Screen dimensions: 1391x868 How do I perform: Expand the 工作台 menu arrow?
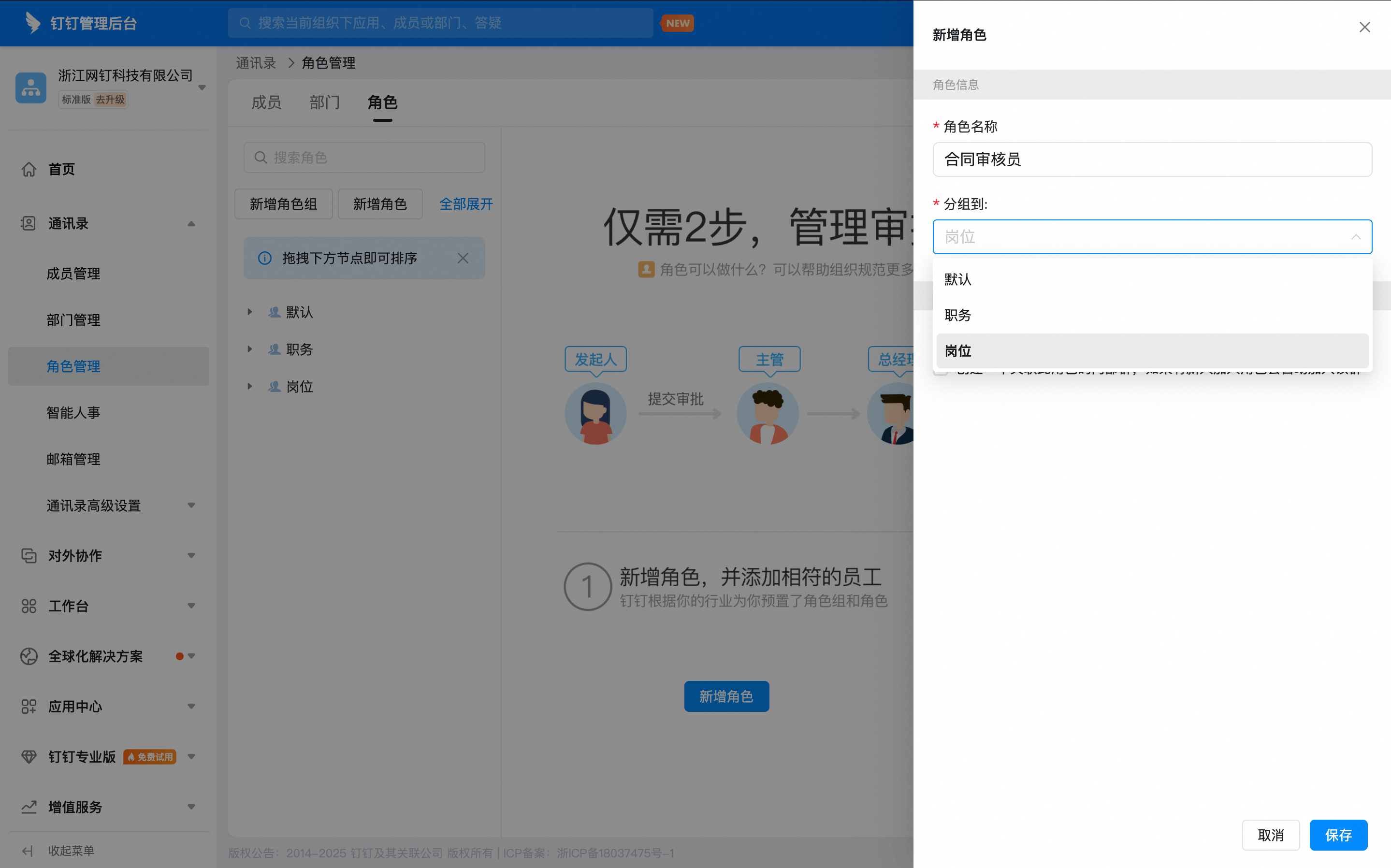191,606
